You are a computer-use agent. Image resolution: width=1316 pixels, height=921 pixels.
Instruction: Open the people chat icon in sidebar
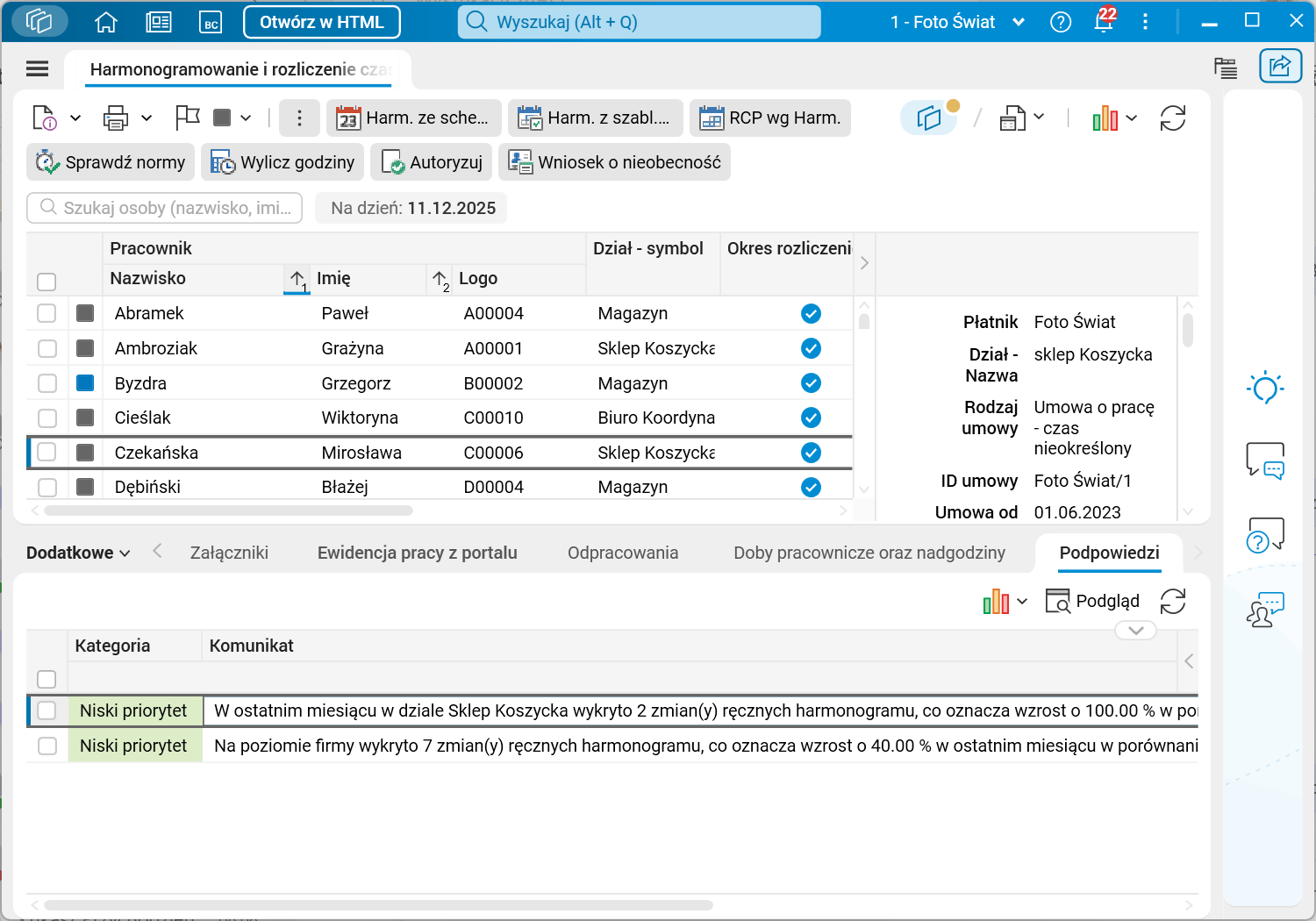1265,609
